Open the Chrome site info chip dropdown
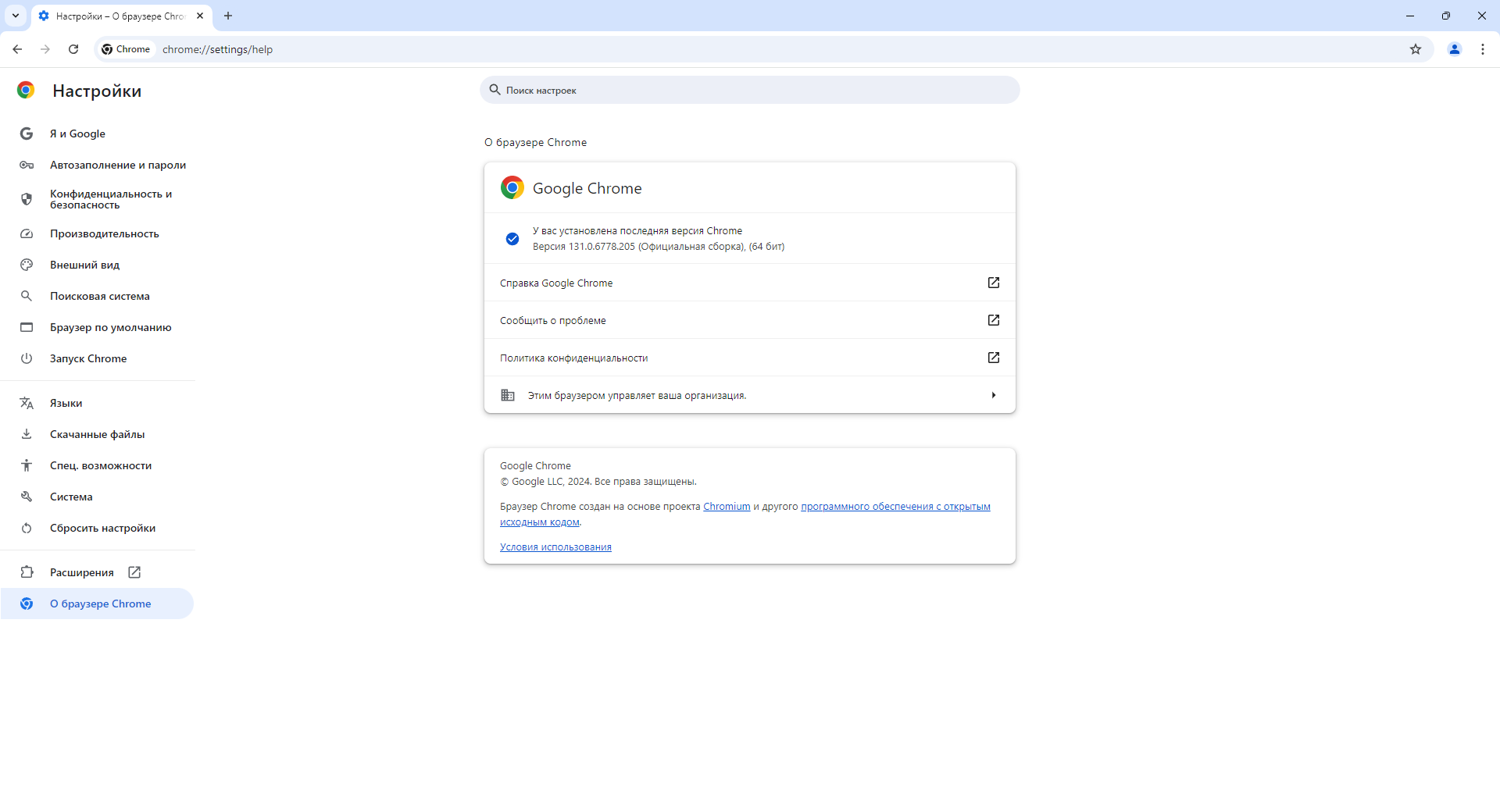This screenshot has width=1500, height=812. [x=126, y=48]
